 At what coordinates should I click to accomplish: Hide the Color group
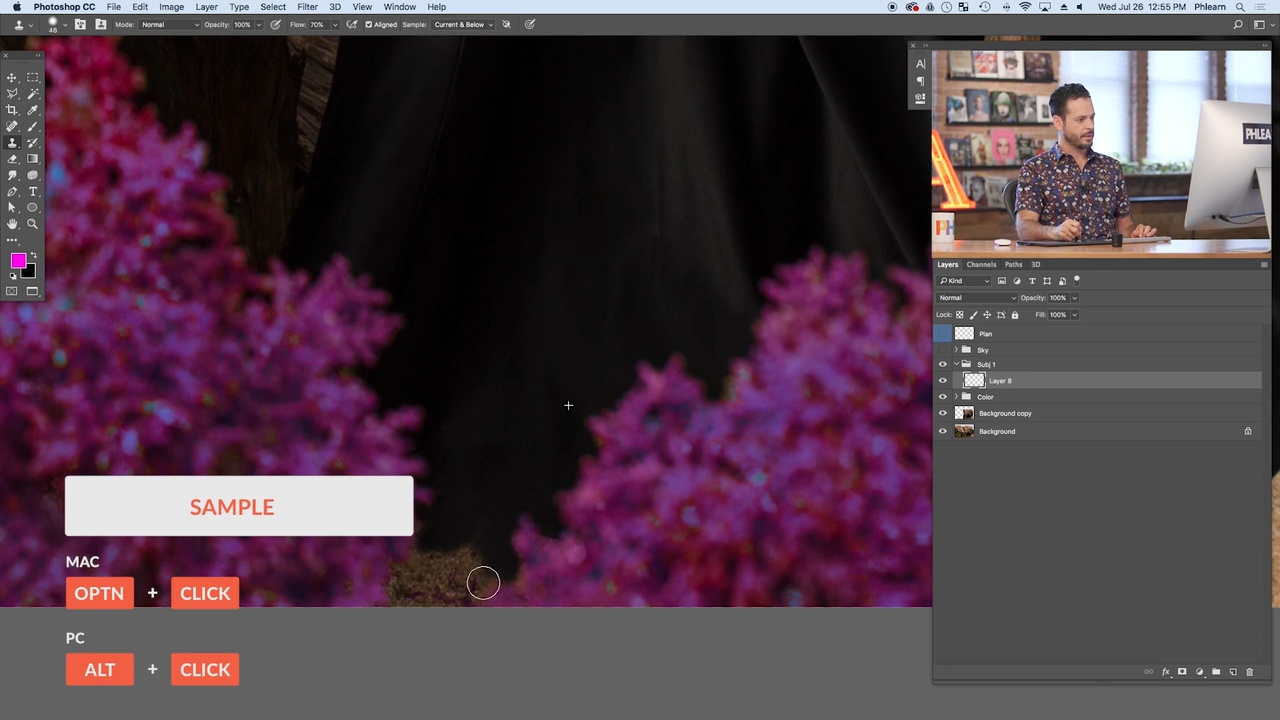pos(942,397)
